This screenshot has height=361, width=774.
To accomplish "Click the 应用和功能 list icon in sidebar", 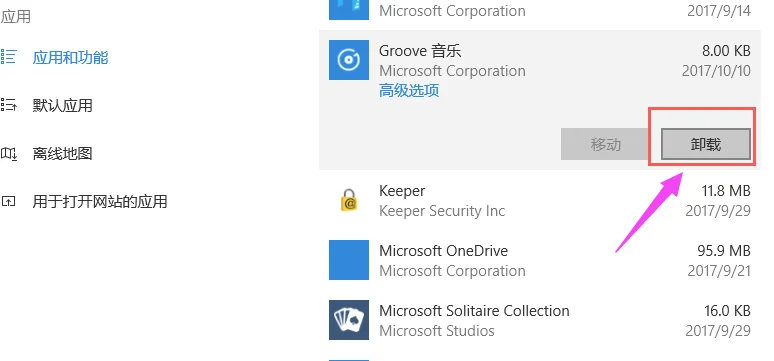I will [x=8, y=57].
